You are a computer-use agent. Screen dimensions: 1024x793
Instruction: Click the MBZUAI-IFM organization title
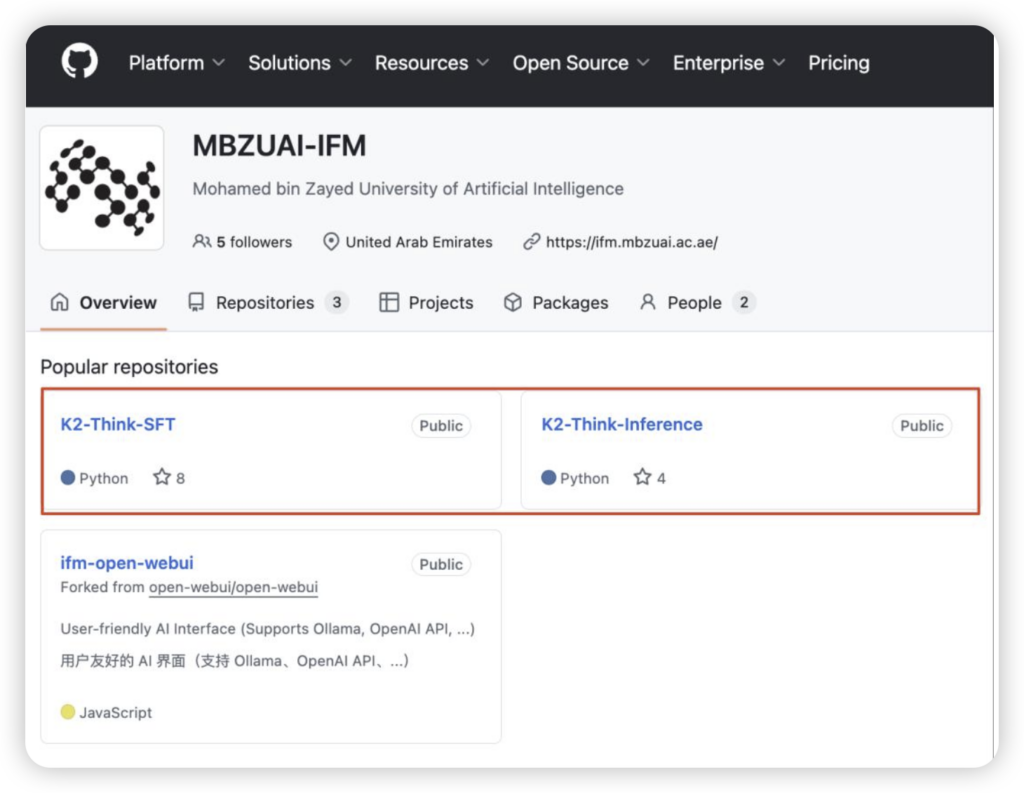click(279, 145)
